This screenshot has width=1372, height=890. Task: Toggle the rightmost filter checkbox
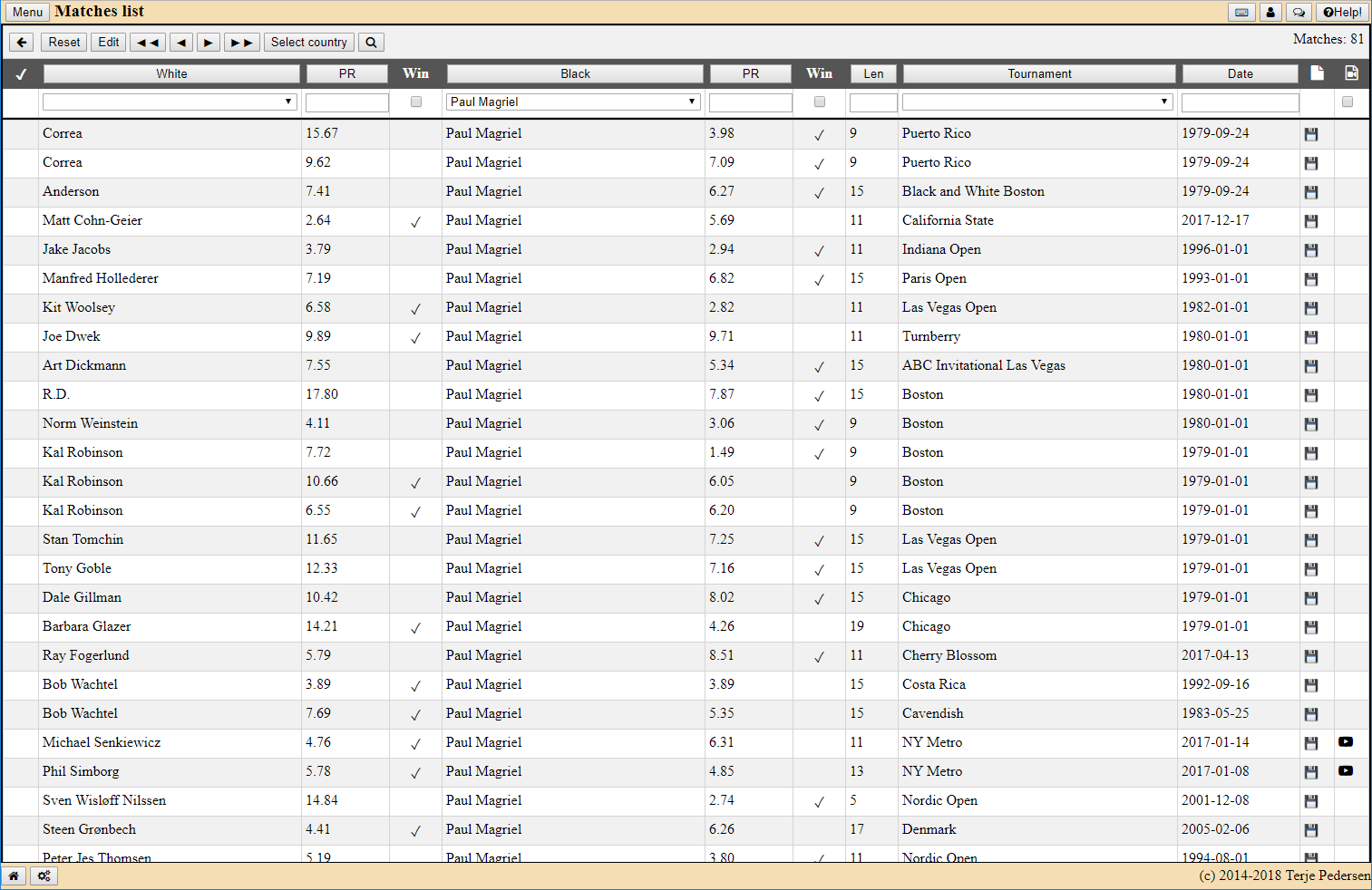tap(1348, 102)
